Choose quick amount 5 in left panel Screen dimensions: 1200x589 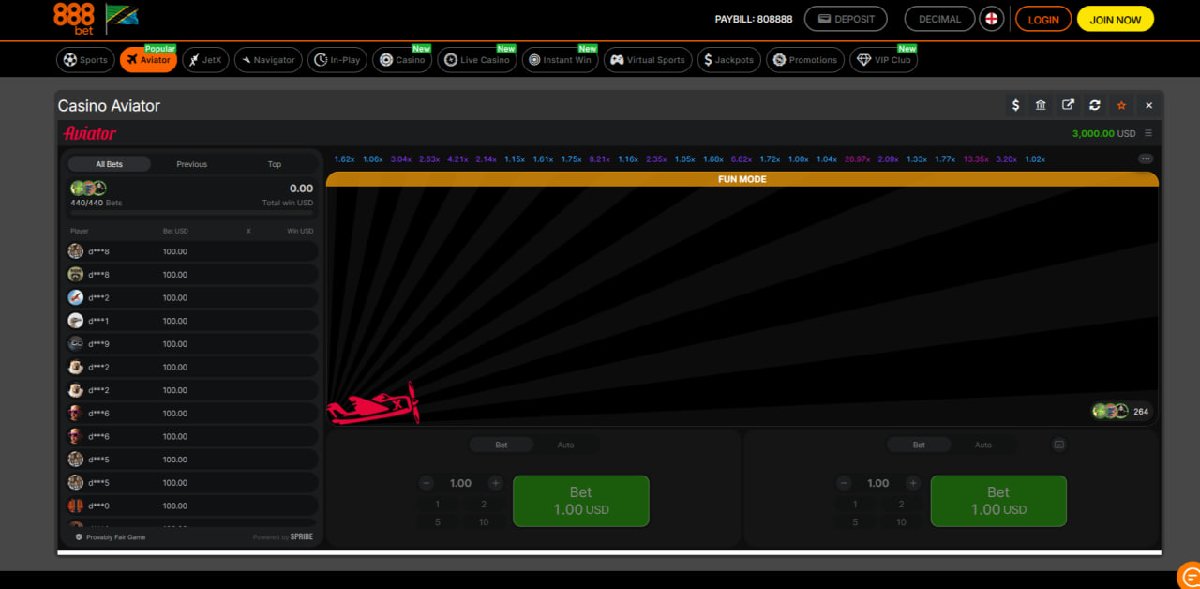tap(437, 522)
